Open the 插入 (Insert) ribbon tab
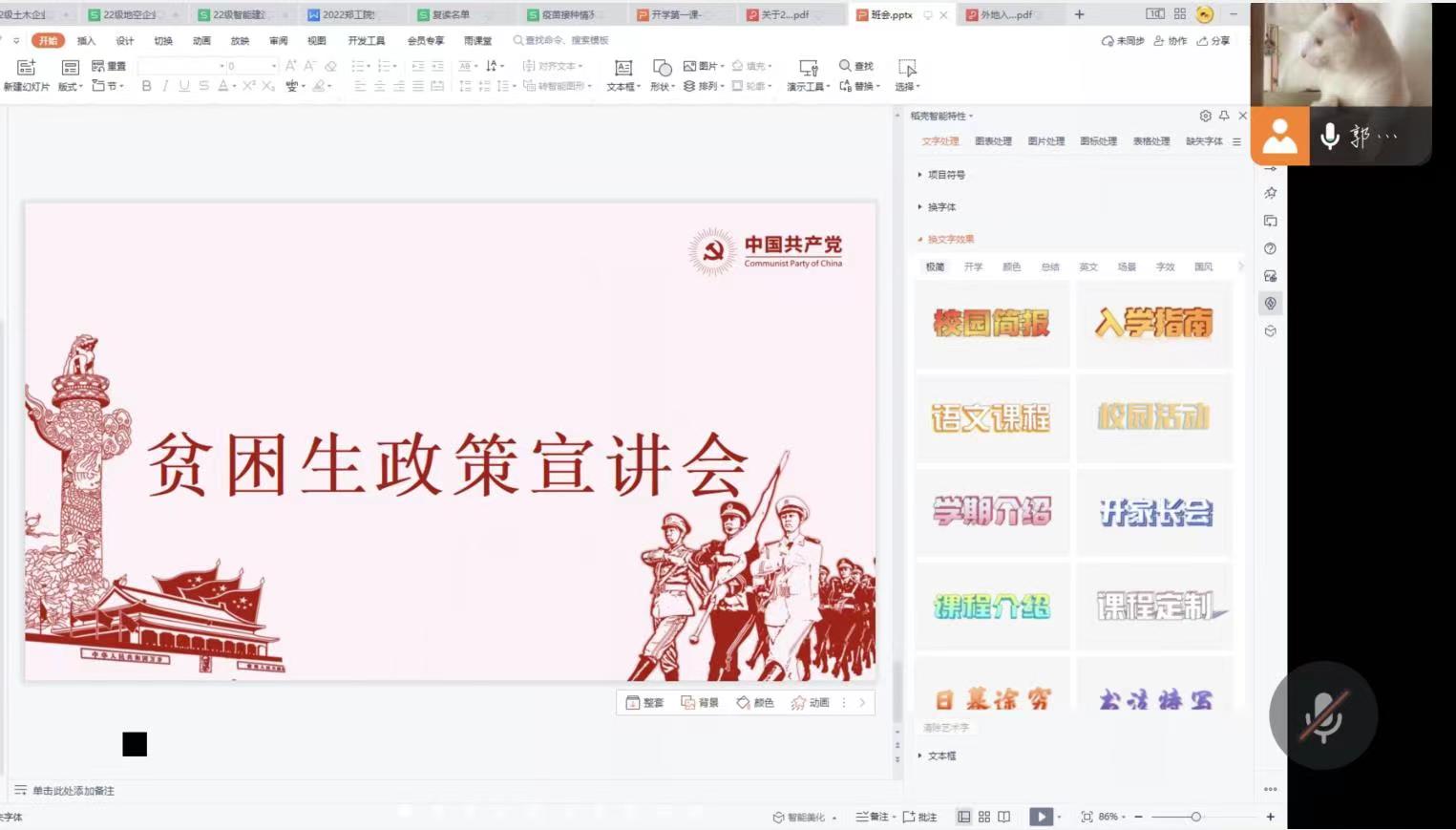1456x830 pixels. [x=86, y=41]
